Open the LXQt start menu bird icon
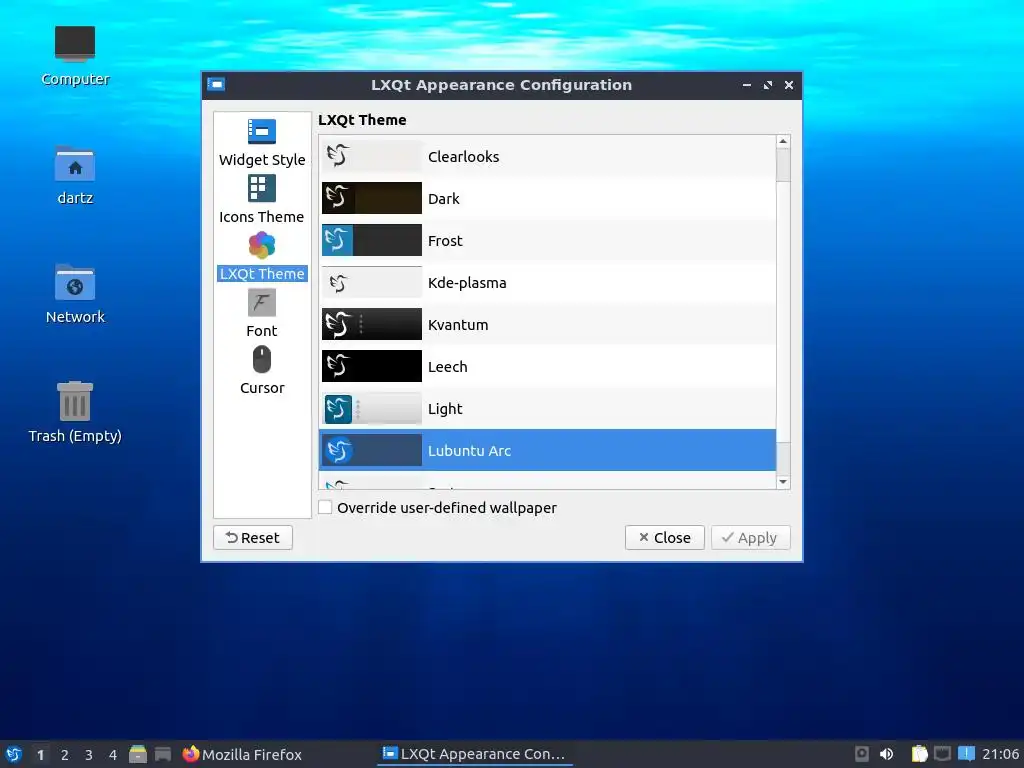Image resolution: width=1024 pixels, height=768 pixels. tap(14, 754)
